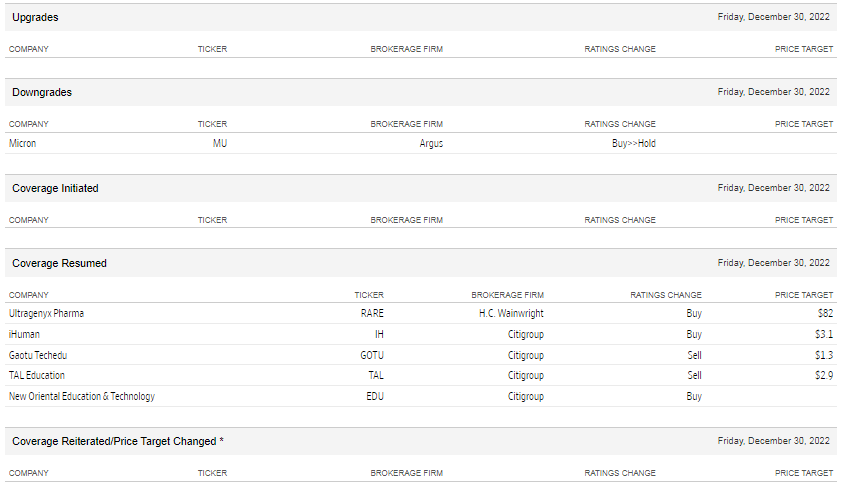
Task: Click the Downgrades section header
Action: pyautogui.click(x=42, y=92)
